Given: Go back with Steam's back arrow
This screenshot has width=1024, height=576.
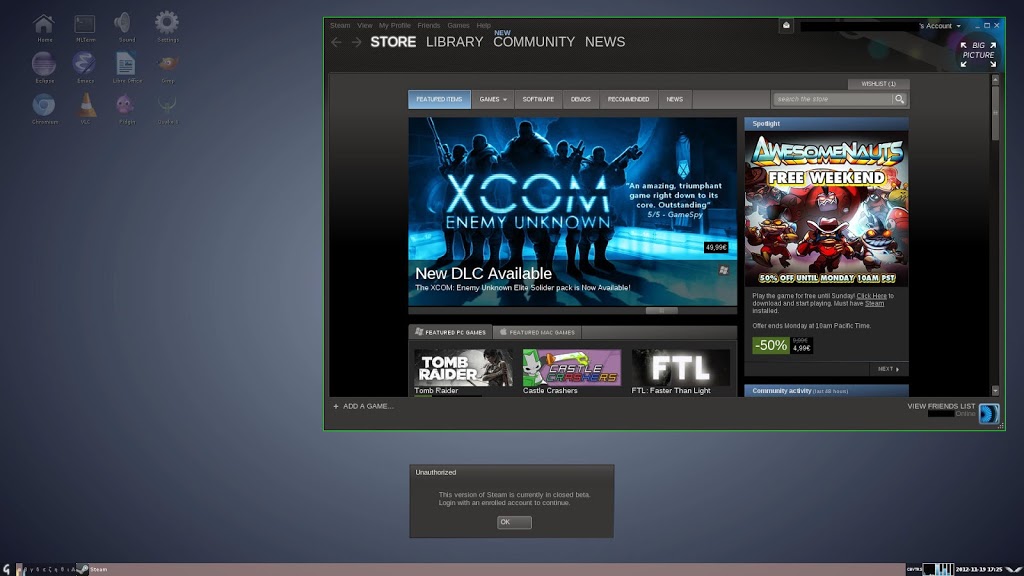Looking at the screenshot, I should click(336, 42).
